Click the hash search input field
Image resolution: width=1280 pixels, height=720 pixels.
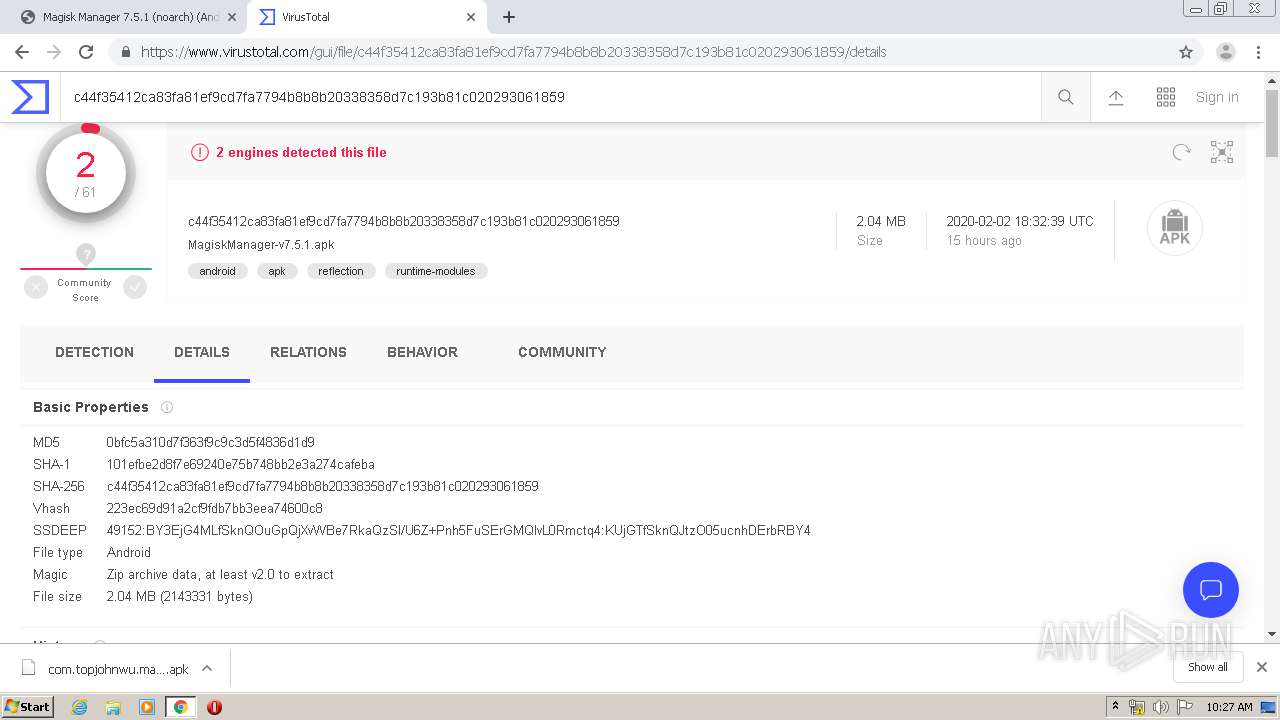pos(550,97)
